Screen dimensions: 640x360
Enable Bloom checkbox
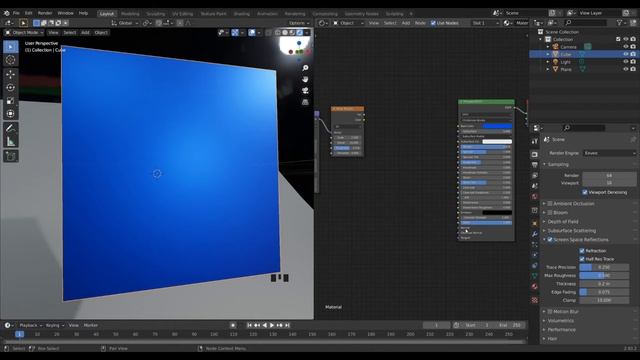(x=550, y=212)
